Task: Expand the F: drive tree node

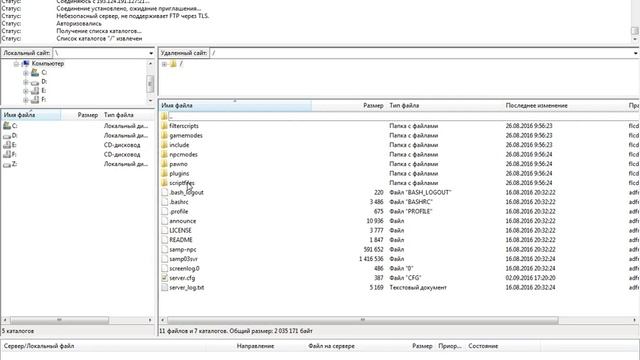Action: pos(26,100)
